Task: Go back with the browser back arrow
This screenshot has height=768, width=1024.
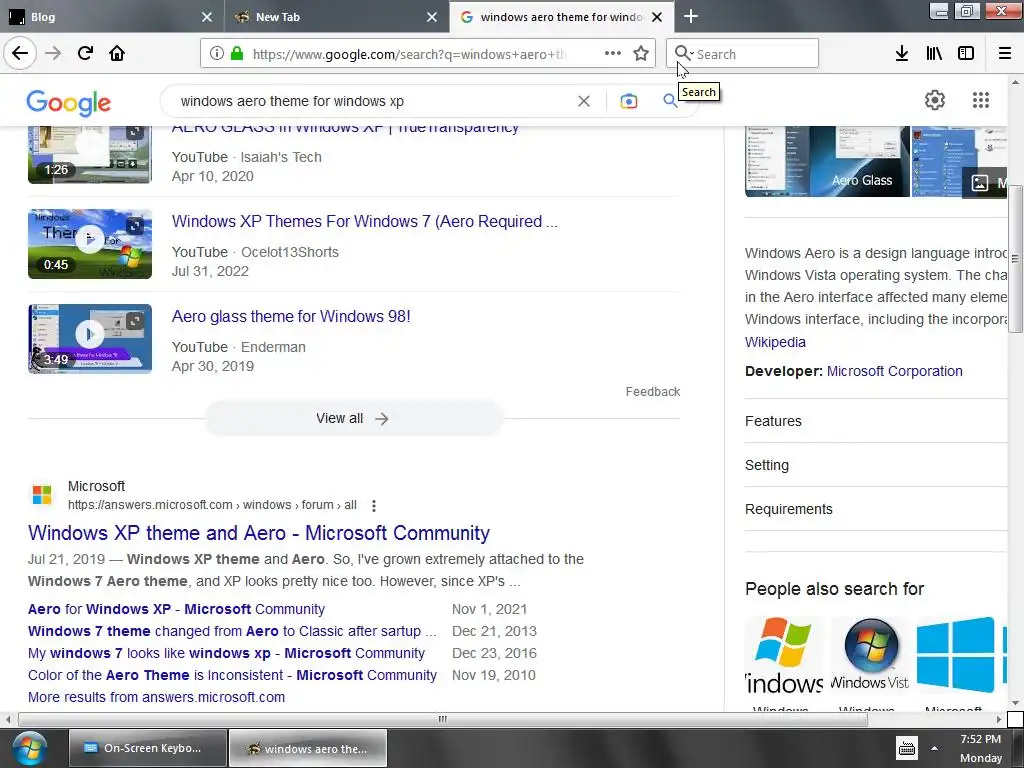Action: [20, 53]
